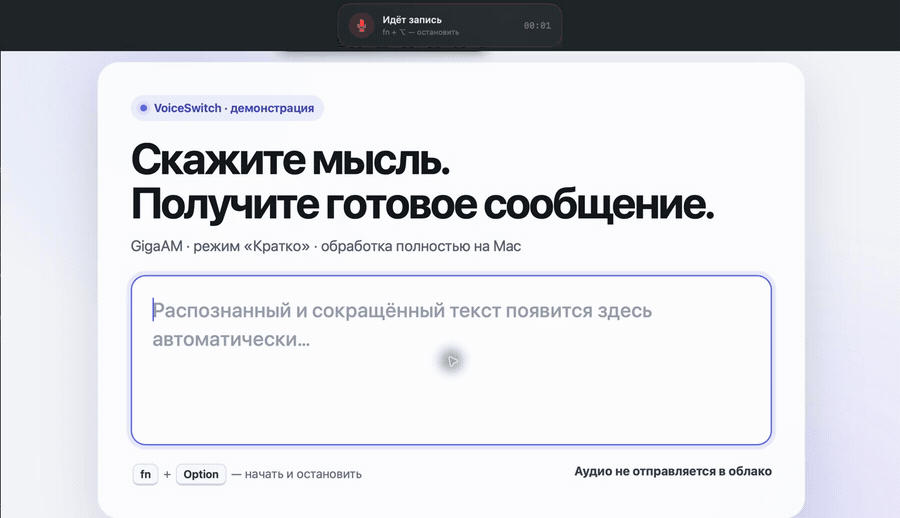Click the 00:01 recording timer
Screen dimensions: 900x518
click(x=537, y=26)
